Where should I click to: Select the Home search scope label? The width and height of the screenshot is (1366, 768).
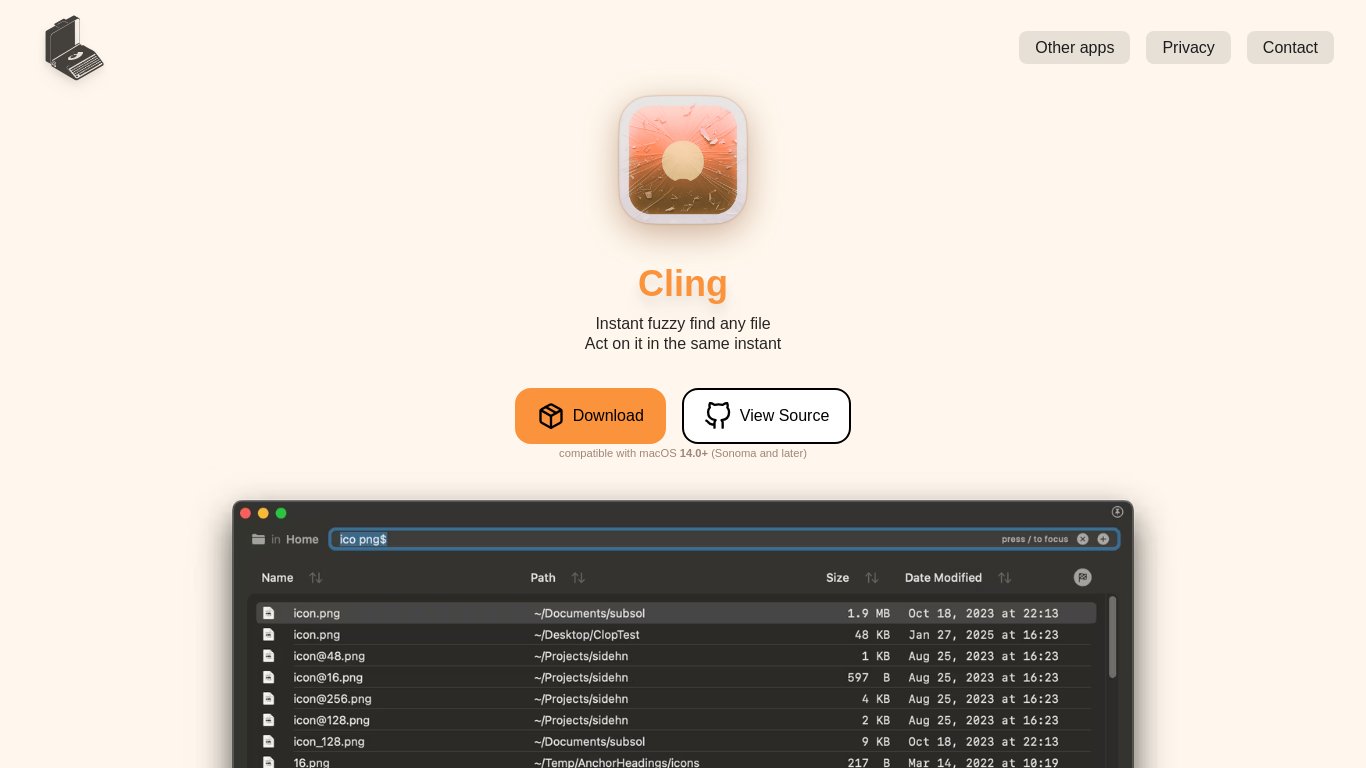pos(302,539)
